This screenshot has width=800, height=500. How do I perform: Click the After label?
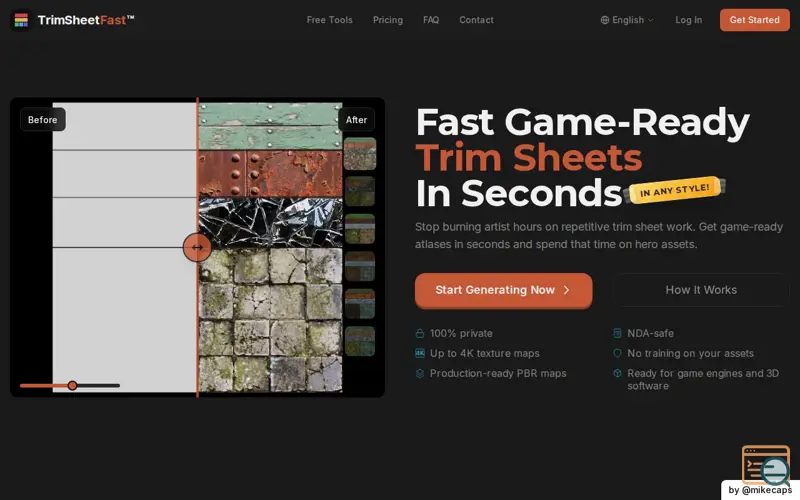point(356,120)
